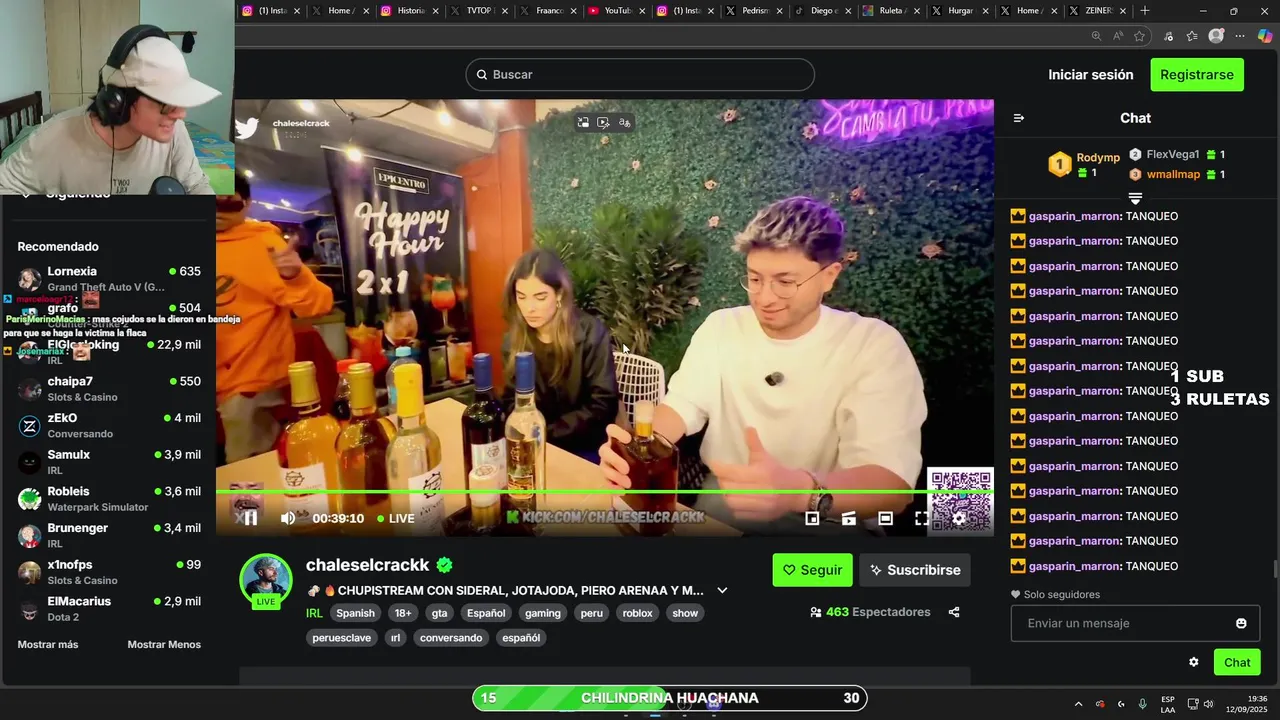Click Iniciar sesión link
The width and height of the screenshot is (1280, 720).
(x=1090, y=75)
